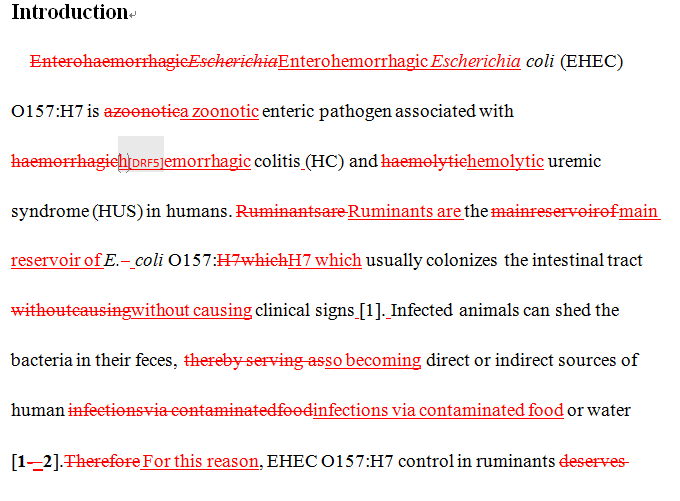The height and width of the screenshot is (501, 680).
Task: Click the citation "[1]" after clinical signs
Action: click(x=372, y=310)
